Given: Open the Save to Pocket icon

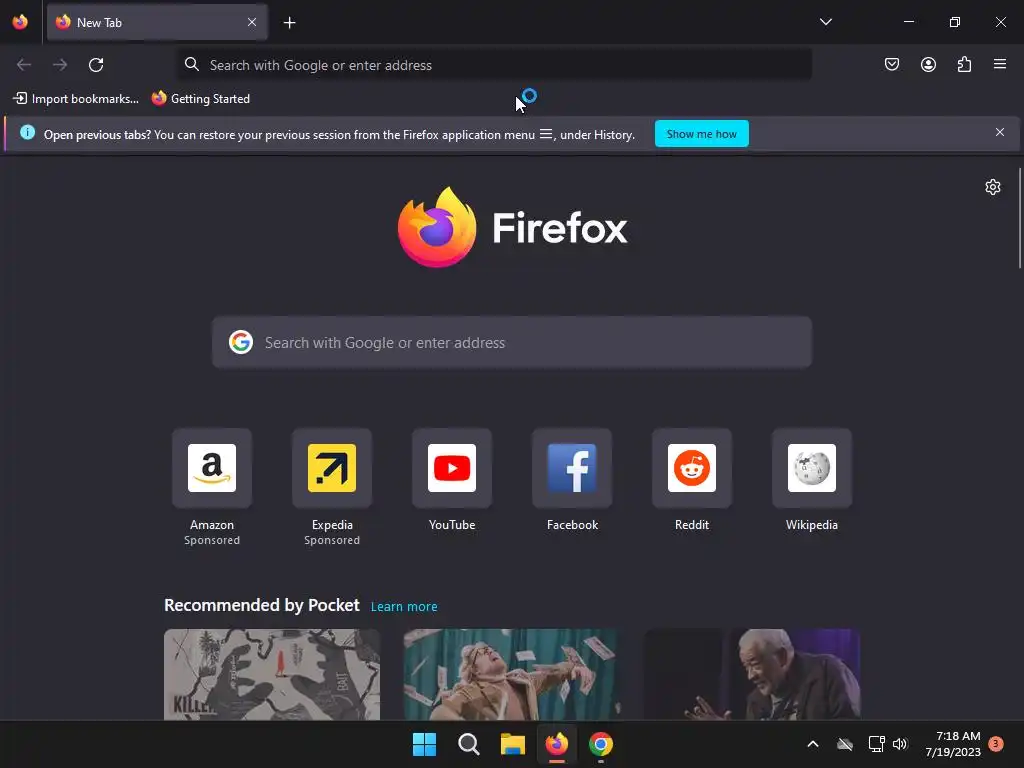Looking at the screenshot, I should tap(891, 64).
